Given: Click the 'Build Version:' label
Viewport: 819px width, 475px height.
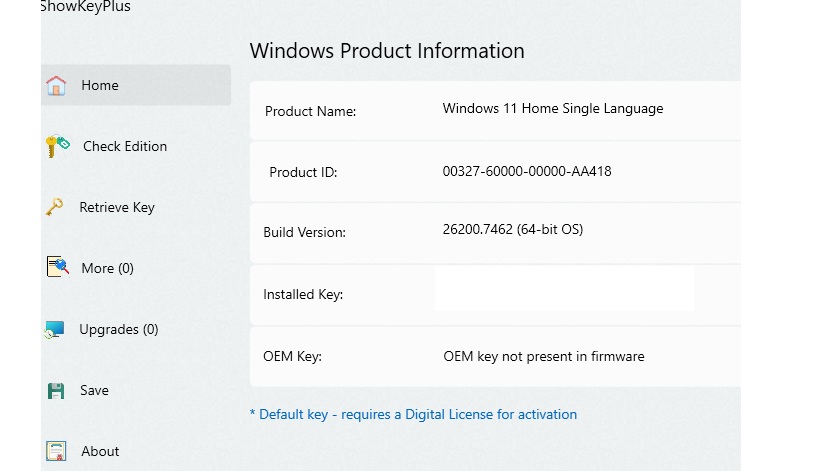Looking at the screenshot, I should pyautogui.click(x=305, y=233).
